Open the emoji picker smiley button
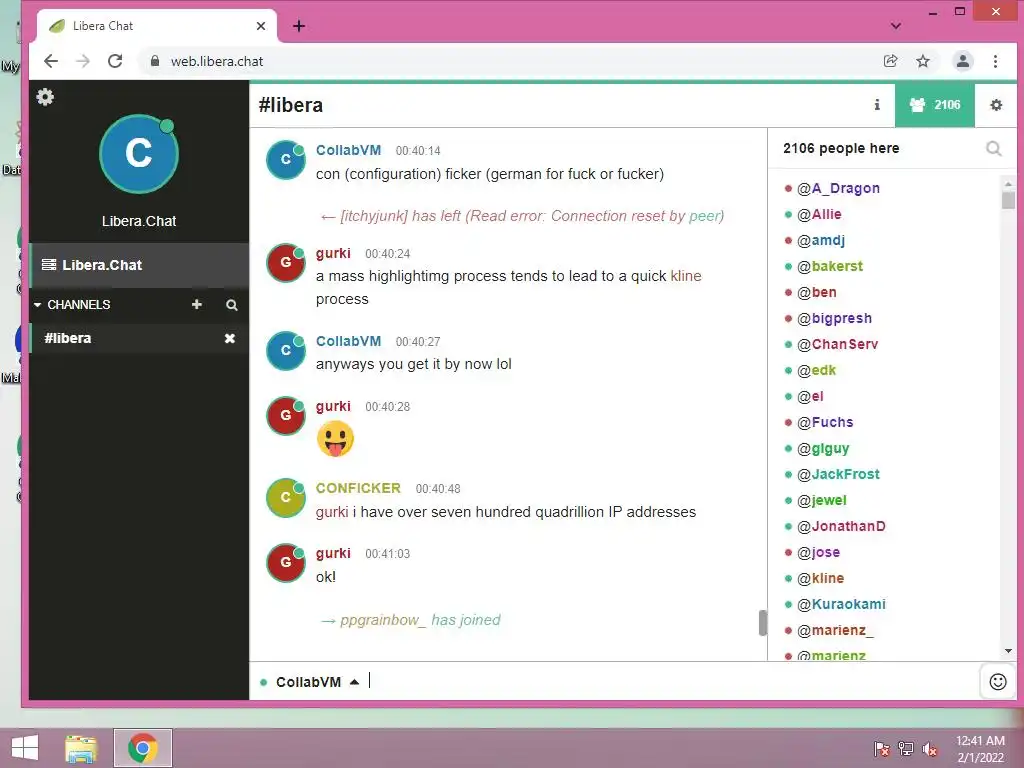 tap(998, 682)
